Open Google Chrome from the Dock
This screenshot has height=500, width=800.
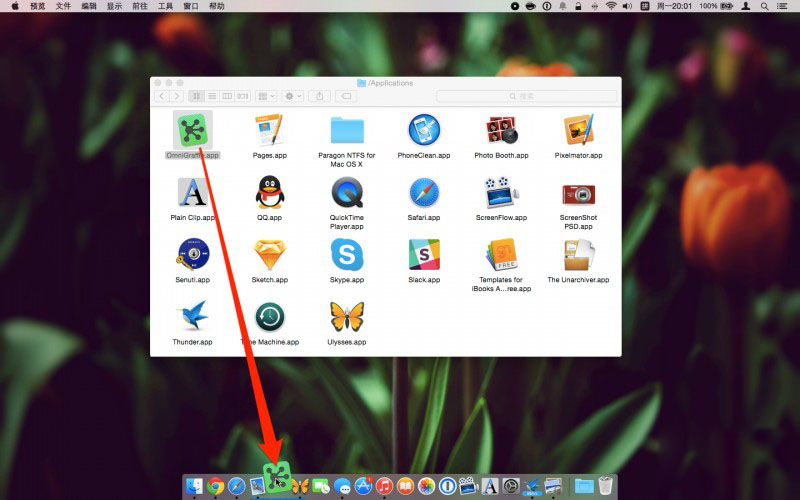215,486
